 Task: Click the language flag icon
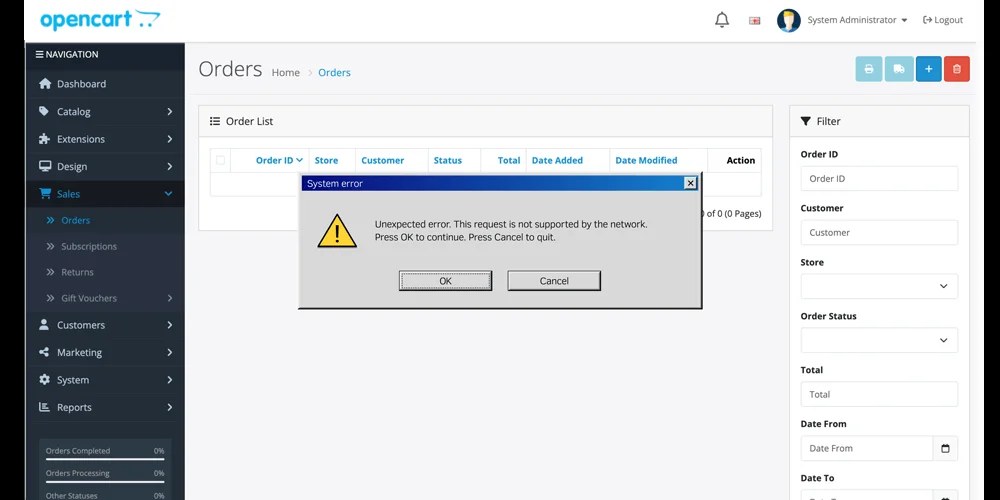coord(754,20)
